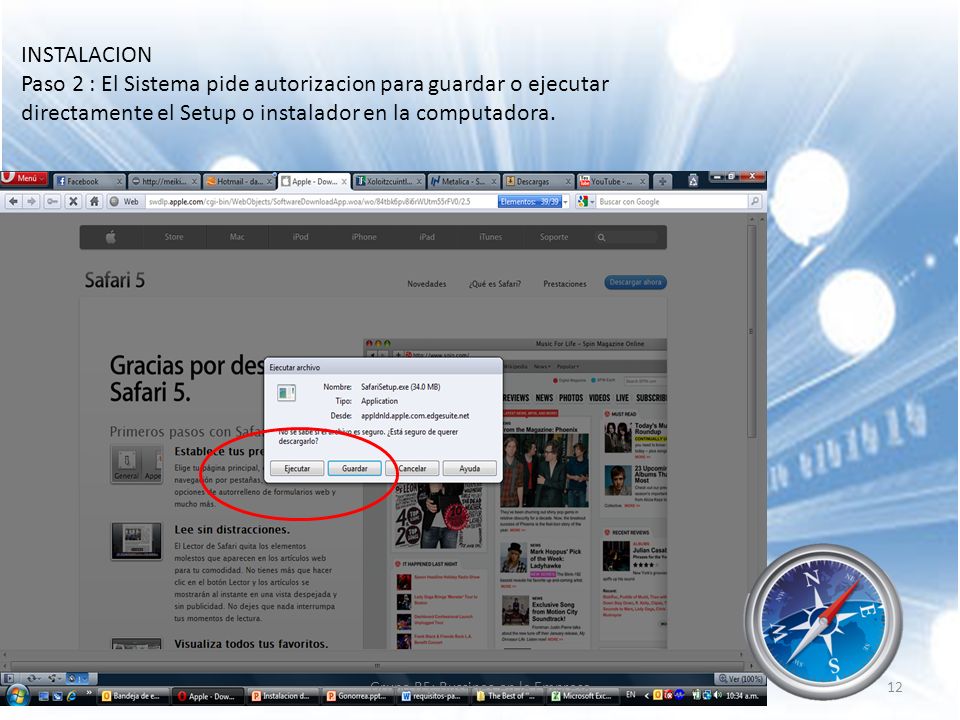Switch to the Xoloitzcuintl tab

(389, 181)
